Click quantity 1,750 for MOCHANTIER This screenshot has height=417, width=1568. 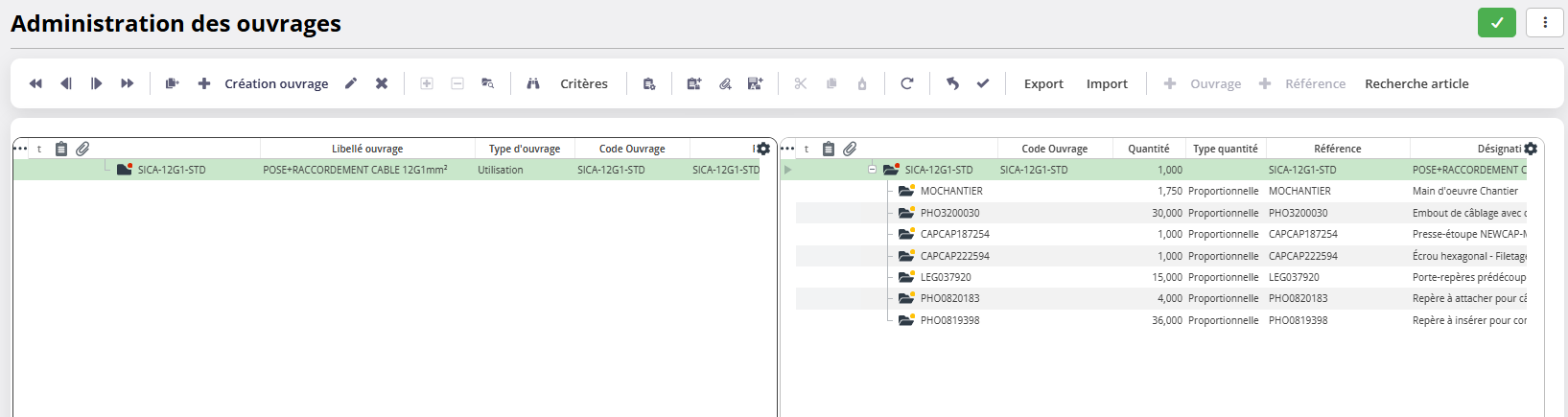(1170, 191)
